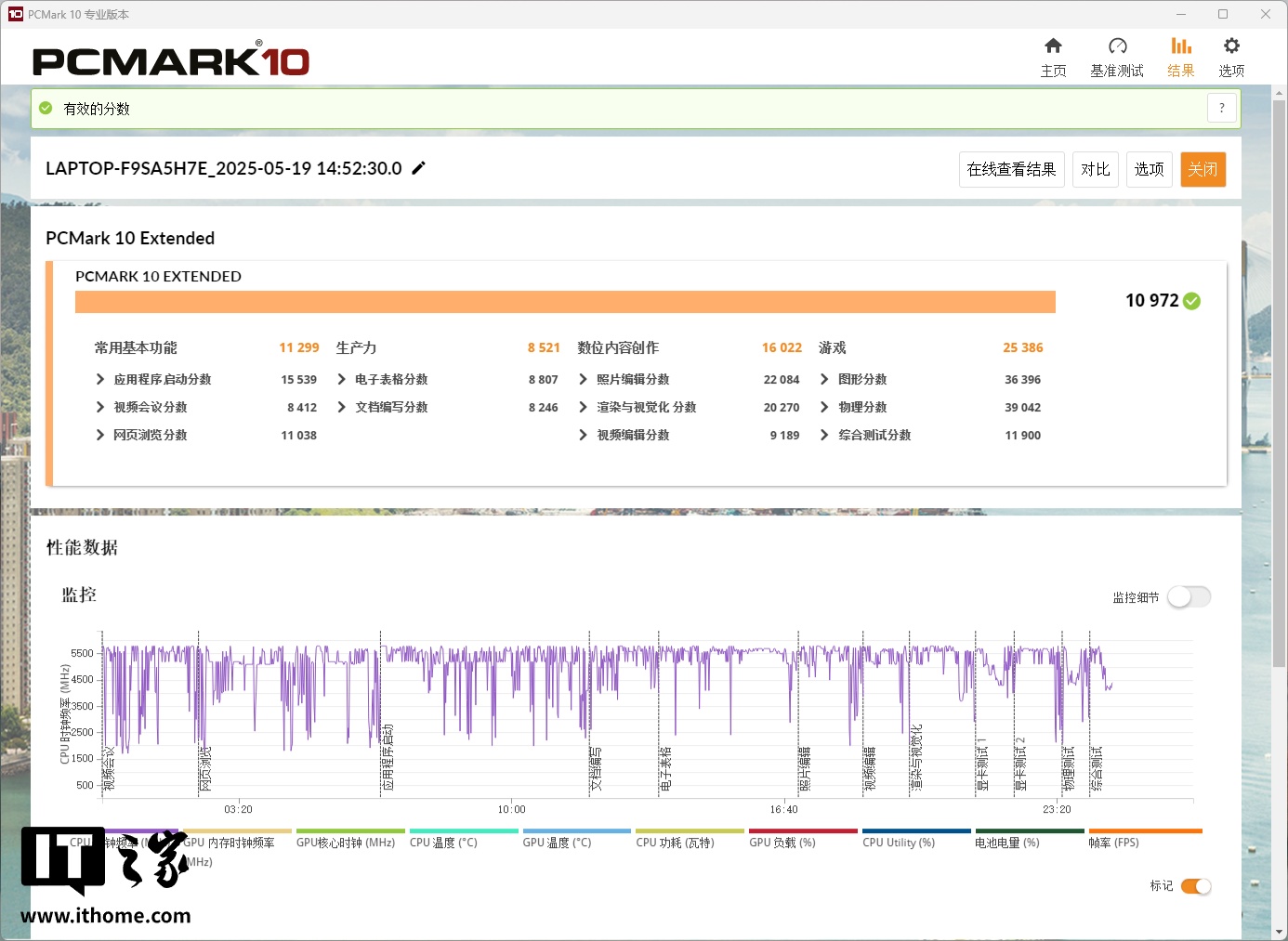Viewport: 1288px width, 941px height.
Task: Click the vertical scrollbar thumb
Action: pyautogui.click(x=1280, y=383)
